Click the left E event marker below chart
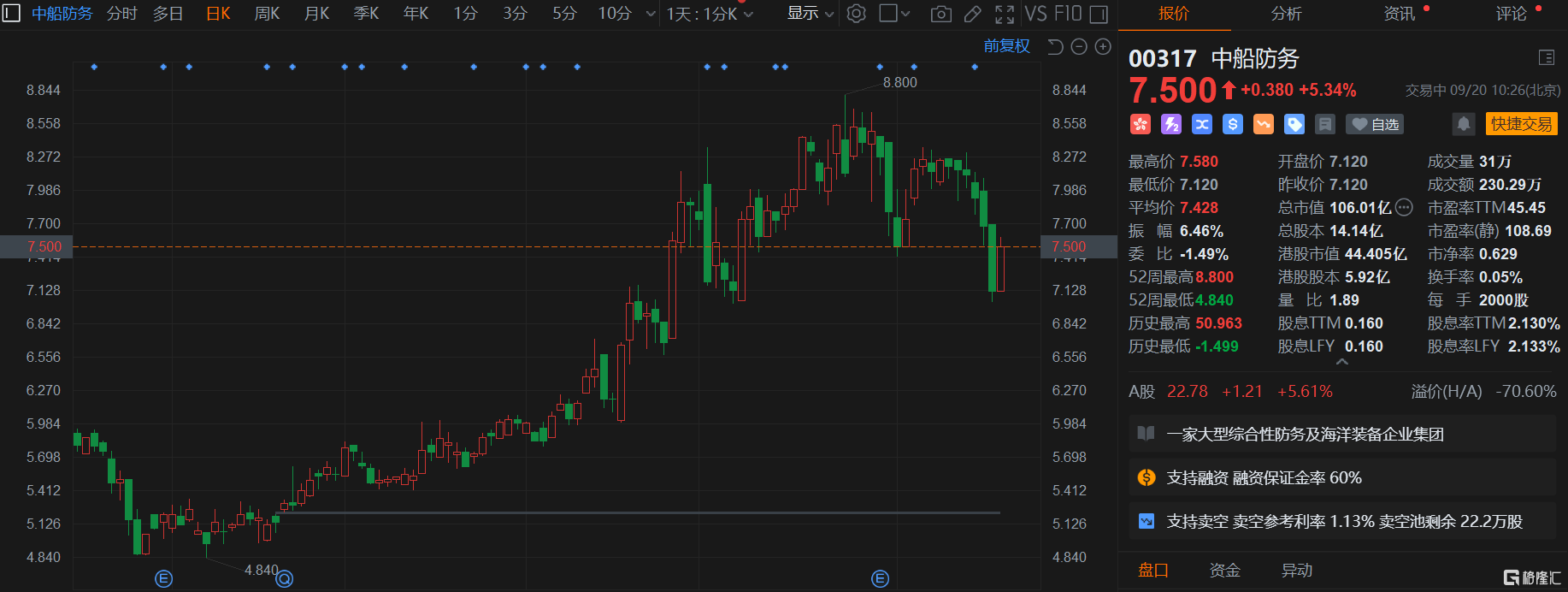The height and width of the screenshot is (592, 1568). [164, 579]
